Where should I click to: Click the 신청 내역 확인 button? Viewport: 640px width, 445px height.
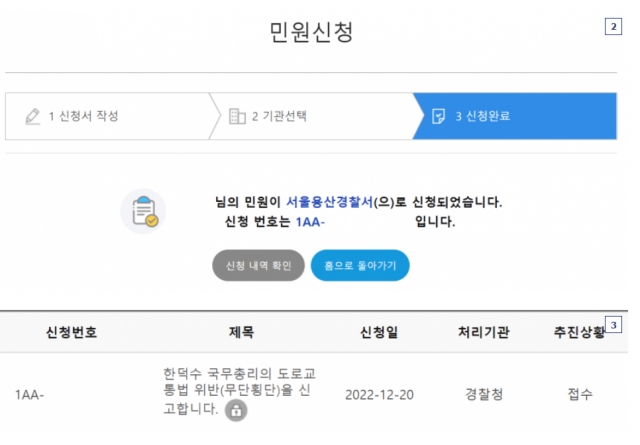click(258, 265)
